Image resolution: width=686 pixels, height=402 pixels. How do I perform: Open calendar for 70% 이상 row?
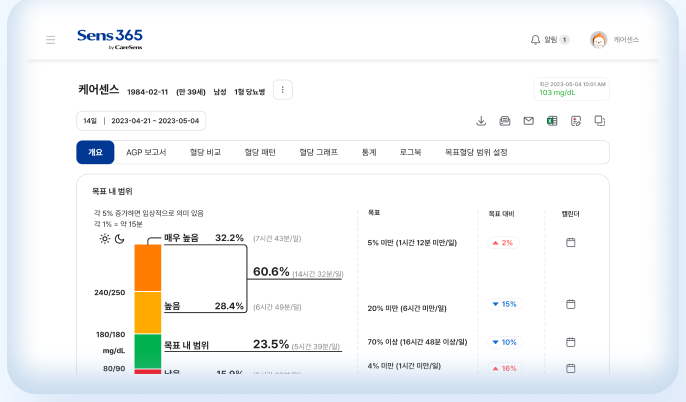(x=570, y=342)
